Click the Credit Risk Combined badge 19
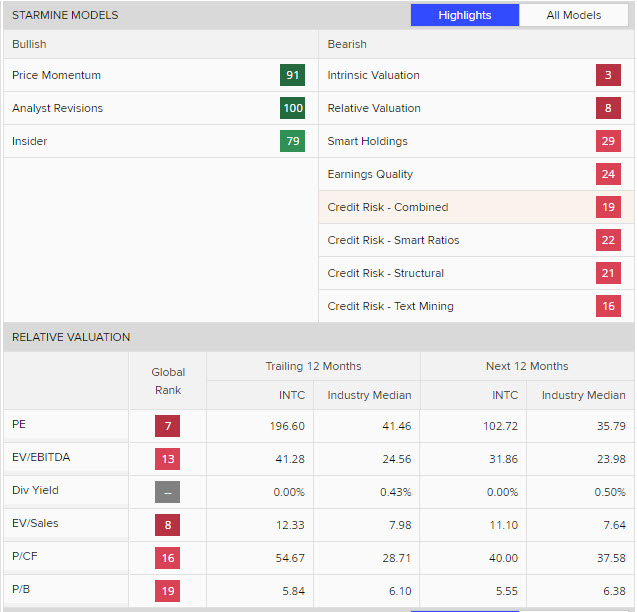 pyautogui.click(x=608, y=207)
